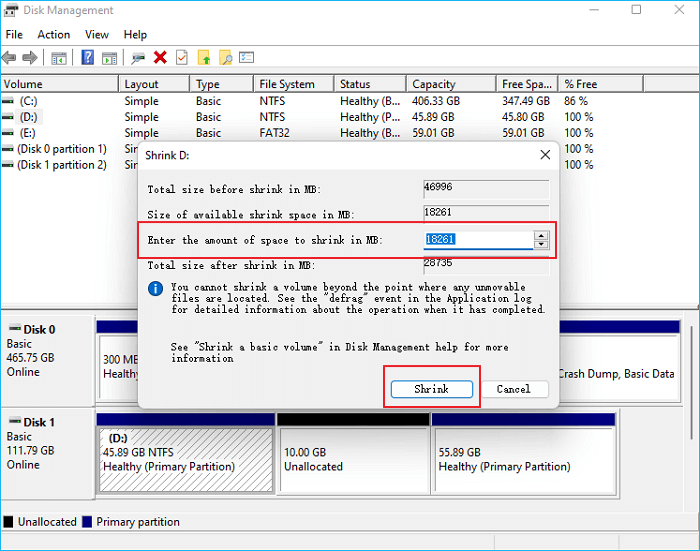Viewport: 700px width, 551px height.
Task: Sort by the Layout column header
Action: tap(154, 84)
